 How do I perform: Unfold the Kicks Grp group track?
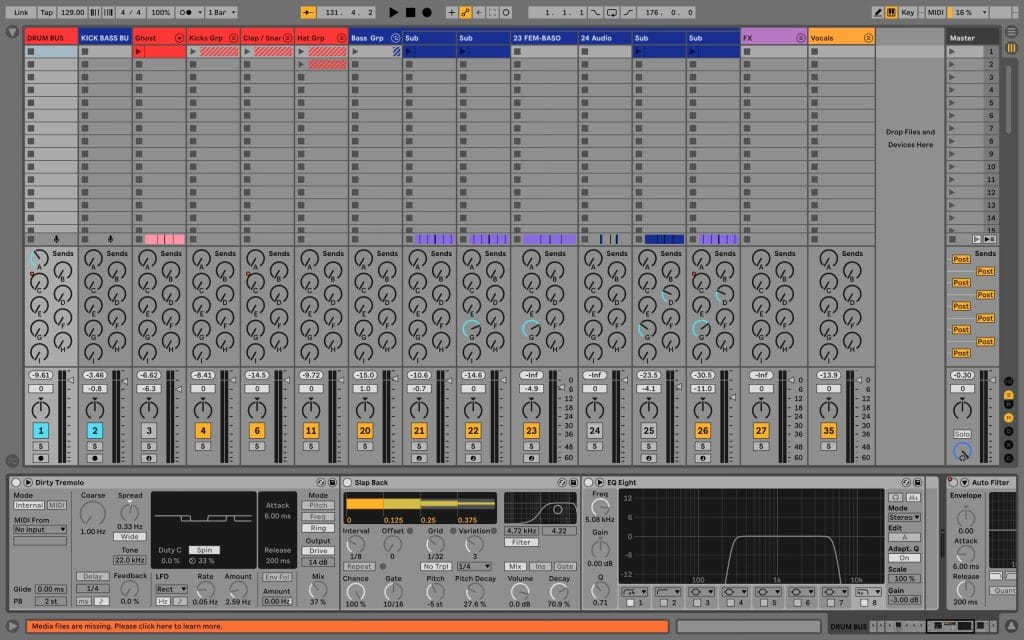coord(233,38)
